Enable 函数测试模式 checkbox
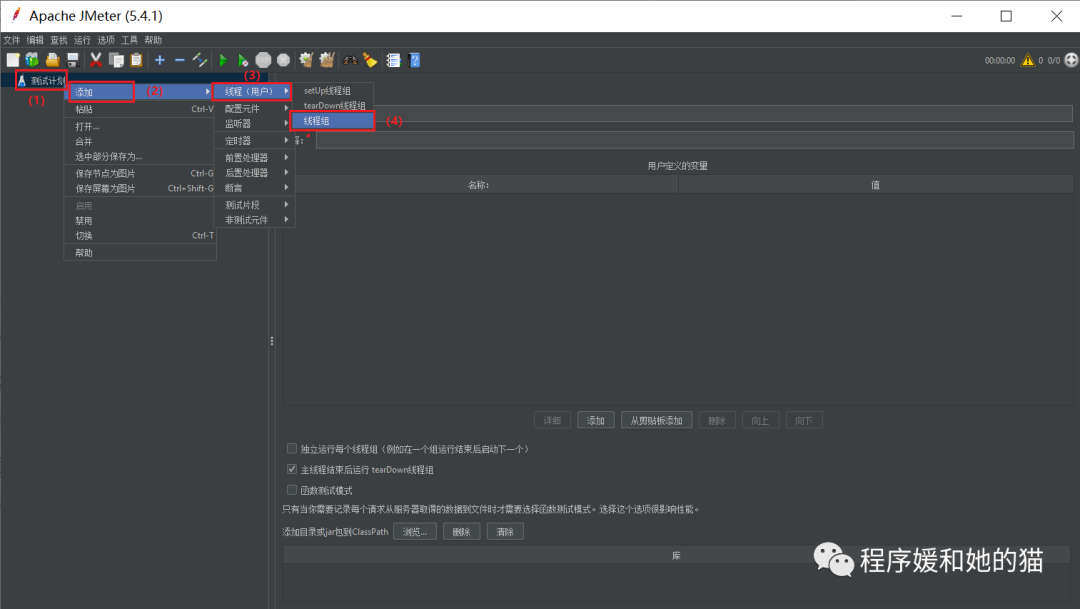Viewport: 1080px width, 609px height. pos(292,490)
